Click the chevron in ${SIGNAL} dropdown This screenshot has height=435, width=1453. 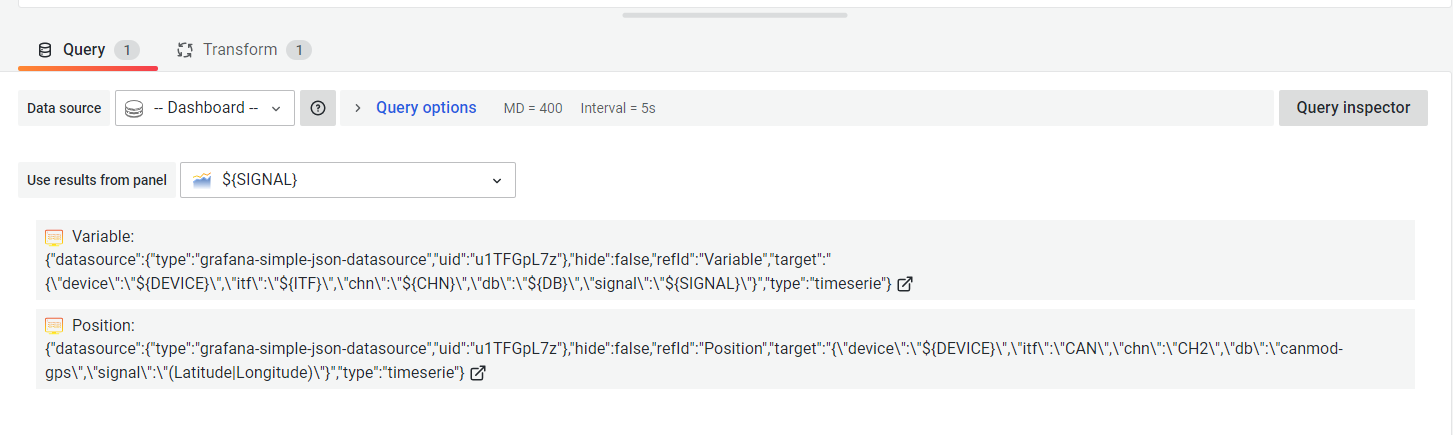click(x=497, y=180)
